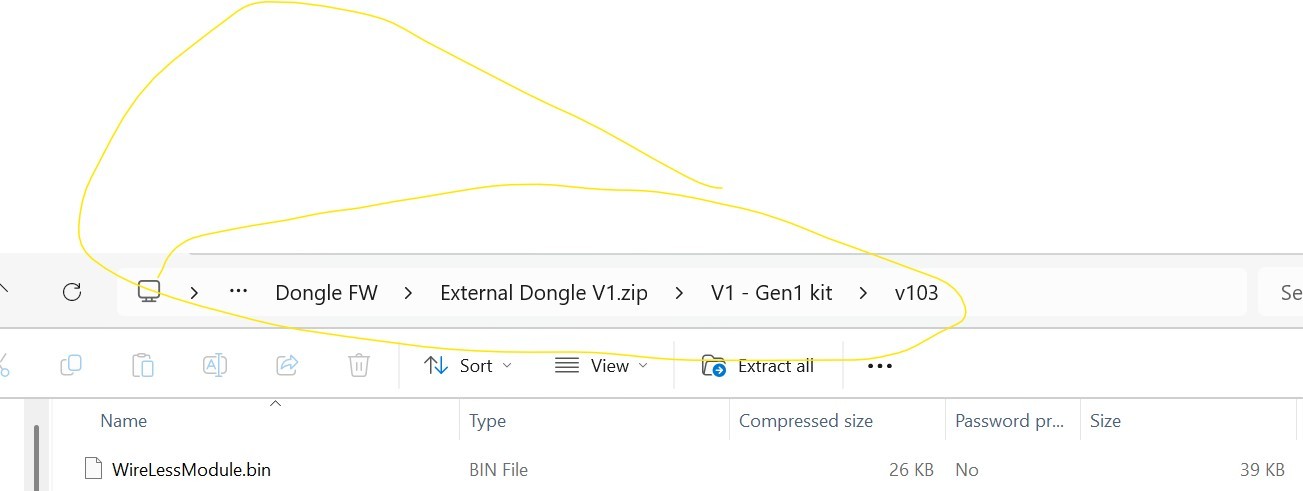
Task: Click the Paste clipboard icon
Action: click(x=143, y=365)
